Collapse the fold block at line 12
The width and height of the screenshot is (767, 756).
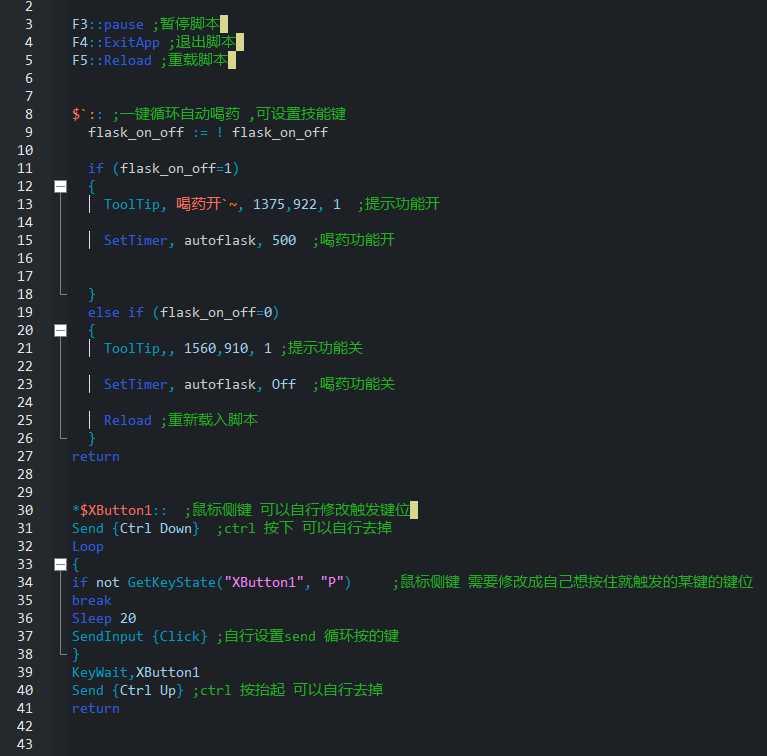click(60, 186)
